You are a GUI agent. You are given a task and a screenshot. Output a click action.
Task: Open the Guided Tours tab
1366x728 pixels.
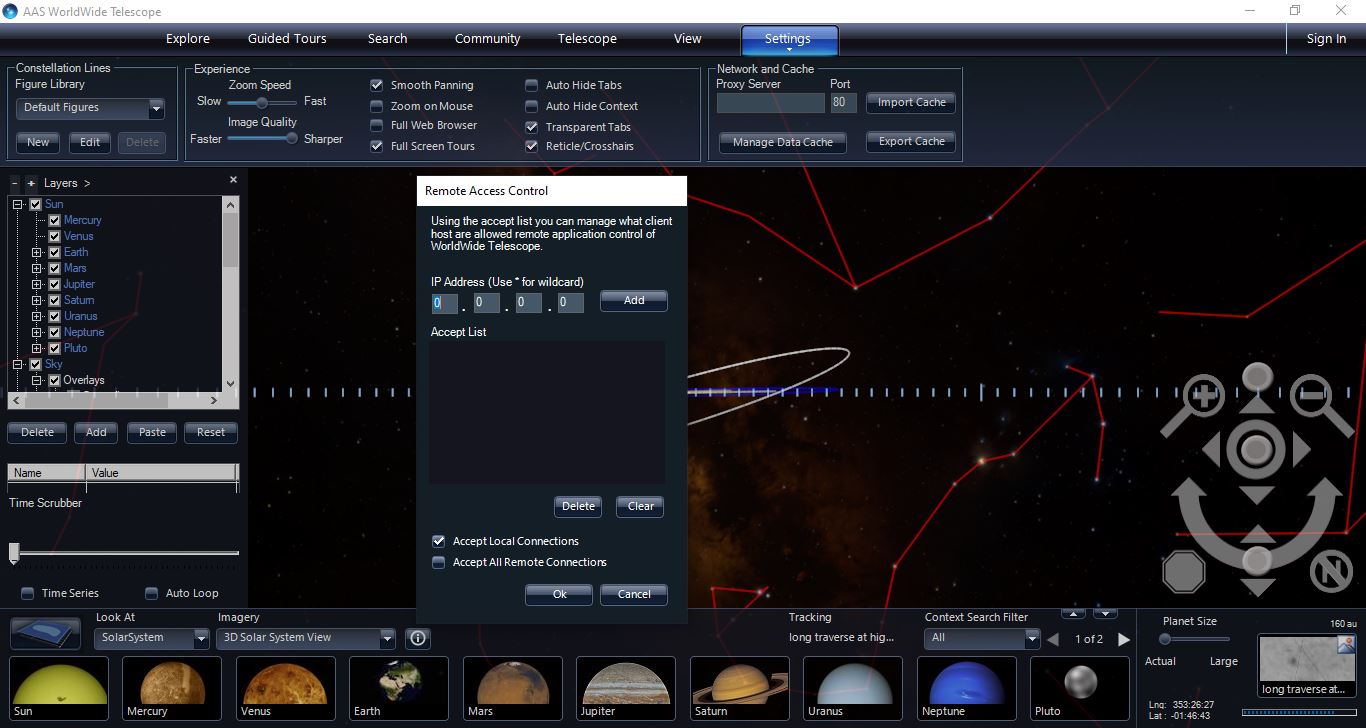(x=287, y=39)
